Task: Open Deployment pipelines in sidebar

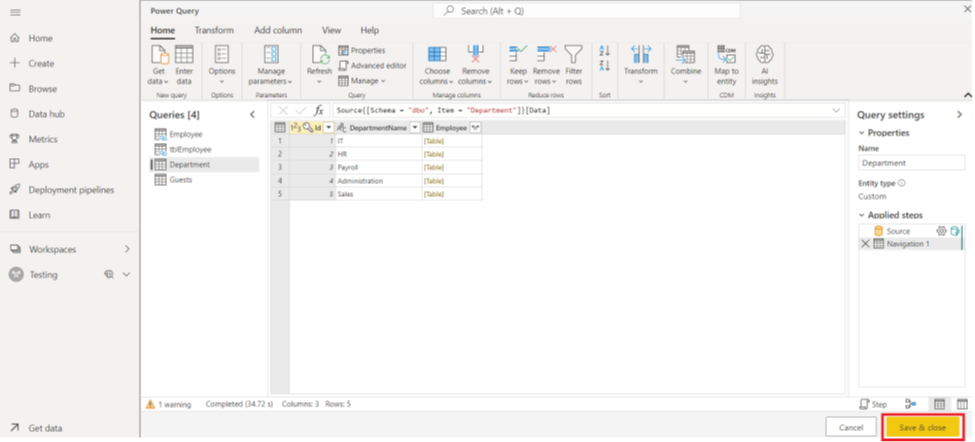Action: (x=72, y=190)
